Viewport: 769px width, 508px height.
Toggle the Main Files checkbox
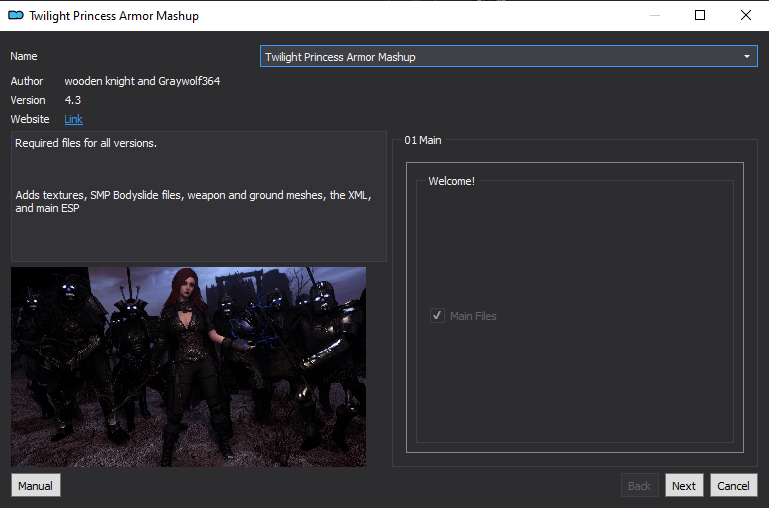click(437, 316)
